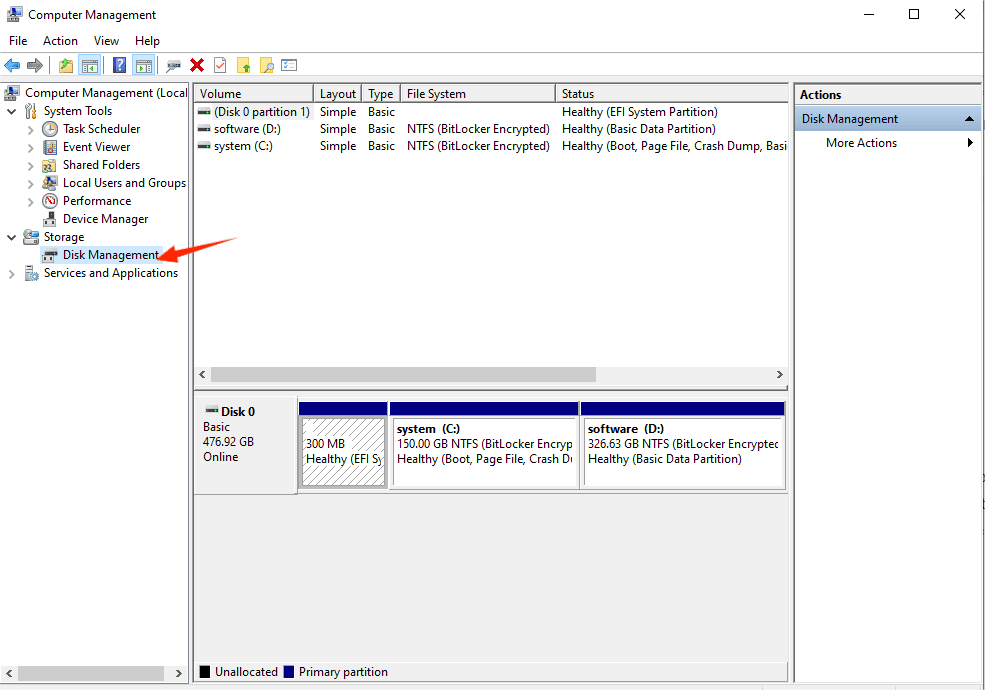Toggle Show/Hide Console Tree toolbar button
The image size is (985, 690).
[90, 66]
